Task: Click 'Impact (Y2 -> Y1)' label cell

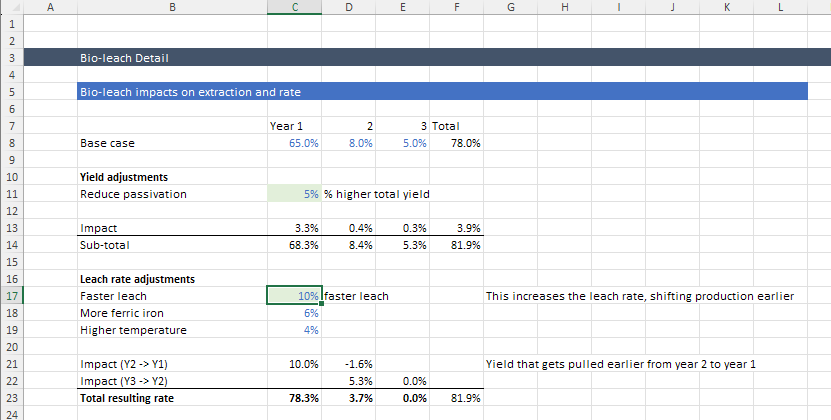Action: click(172, 364)
